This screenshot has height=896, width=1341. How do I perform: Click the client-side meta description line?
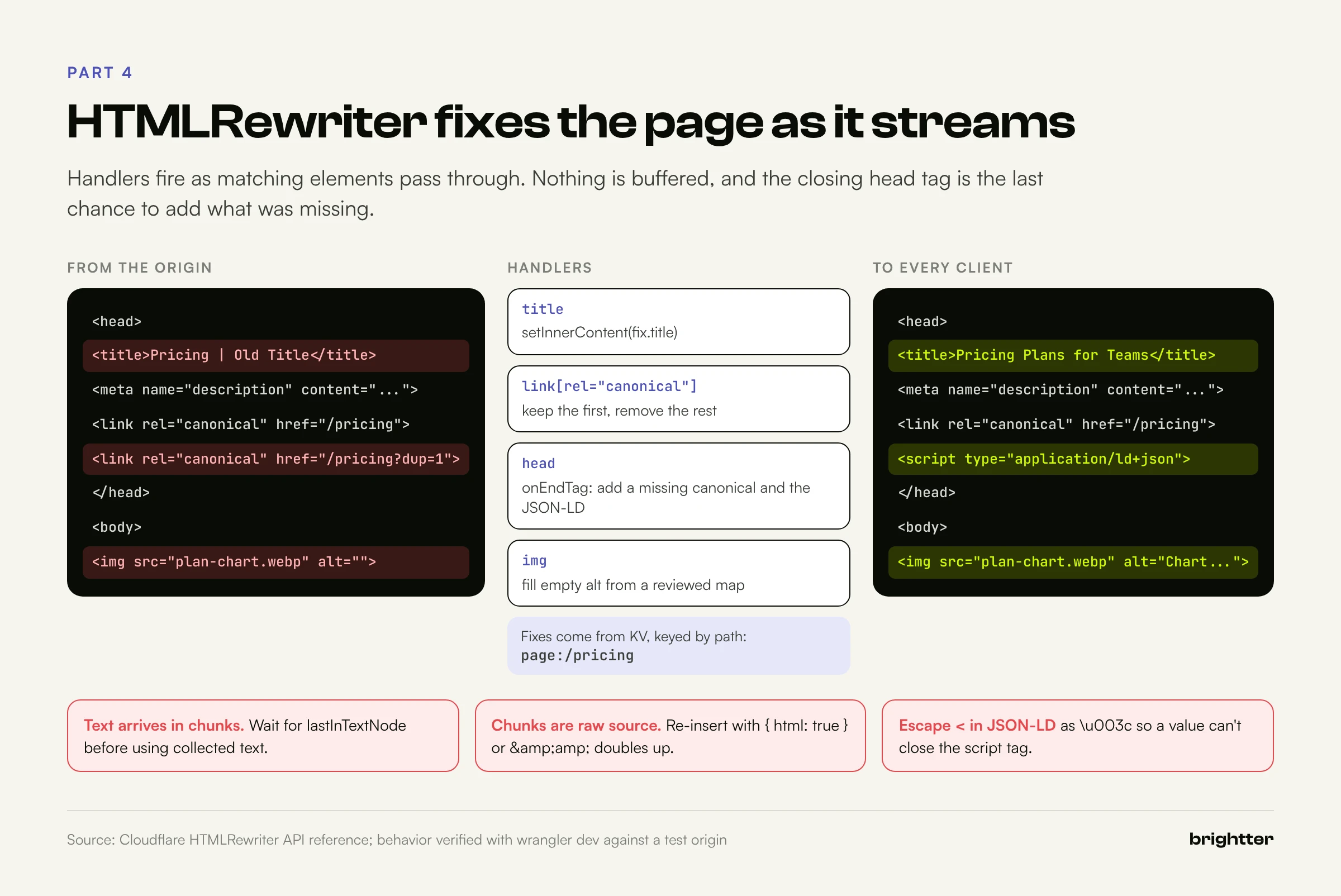tap(1061, 390)
